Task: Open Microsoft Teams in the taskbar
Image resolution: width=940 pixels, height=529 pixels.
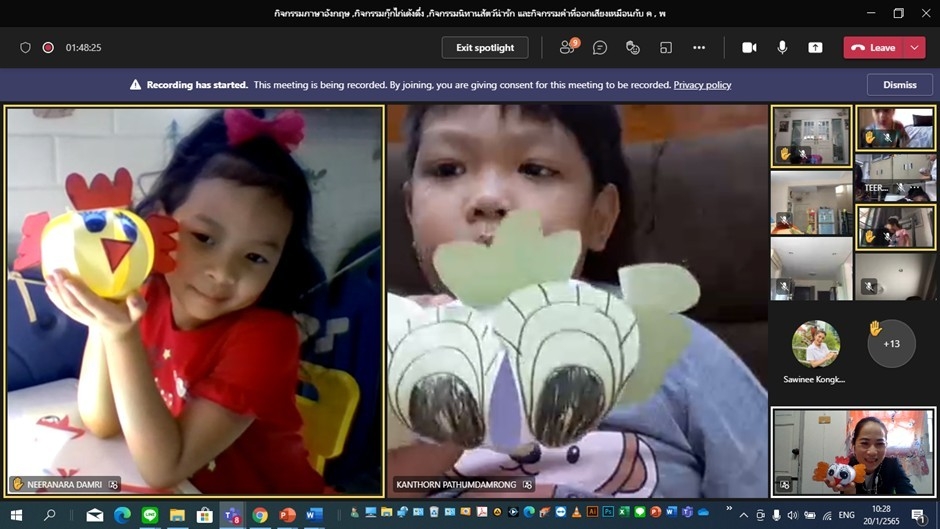Action: click(232, 515)
